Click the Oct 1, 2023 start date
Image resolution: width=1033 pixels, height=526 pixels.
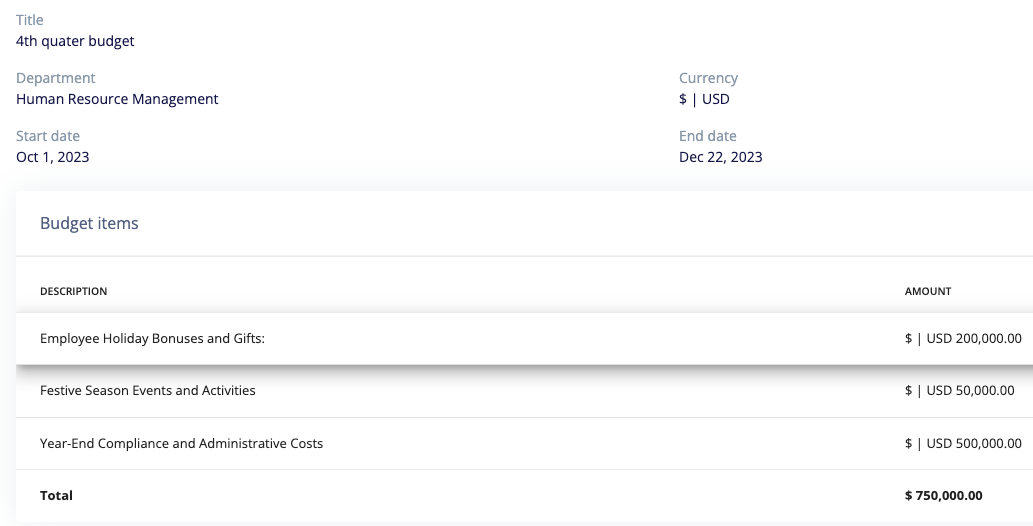53,157
